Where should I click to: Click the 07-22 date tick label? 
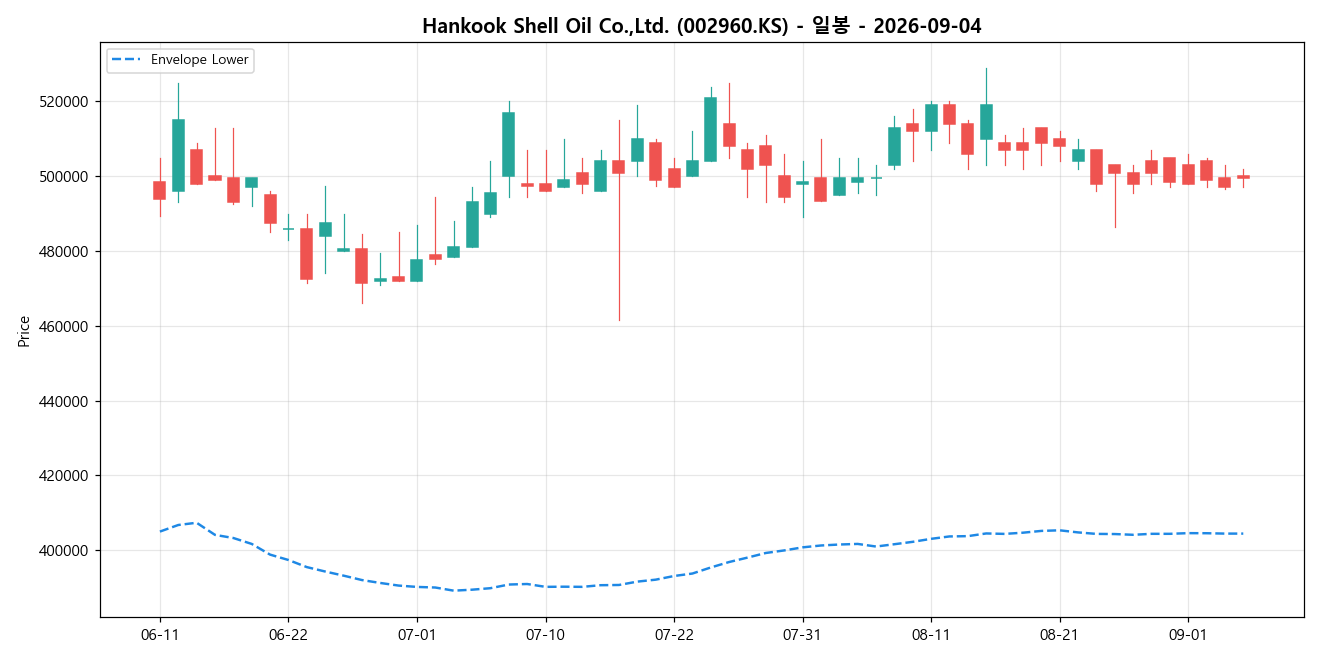674,635
